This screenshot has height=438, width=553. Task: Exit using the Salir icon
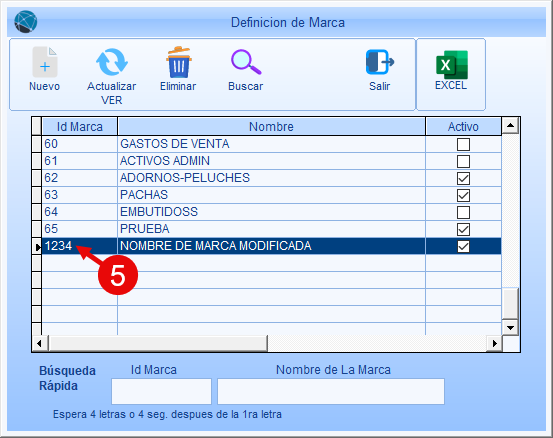point(380,62)
